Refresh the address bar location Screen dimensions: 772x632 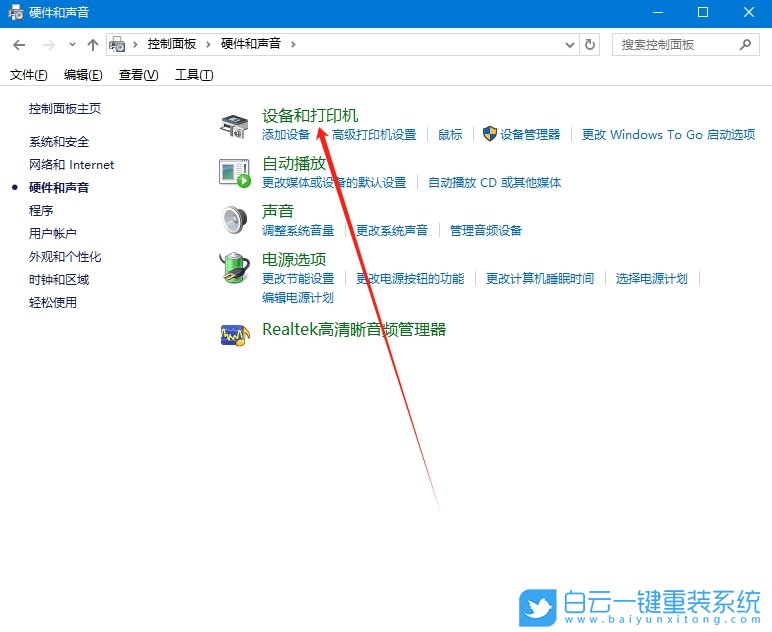590,45
